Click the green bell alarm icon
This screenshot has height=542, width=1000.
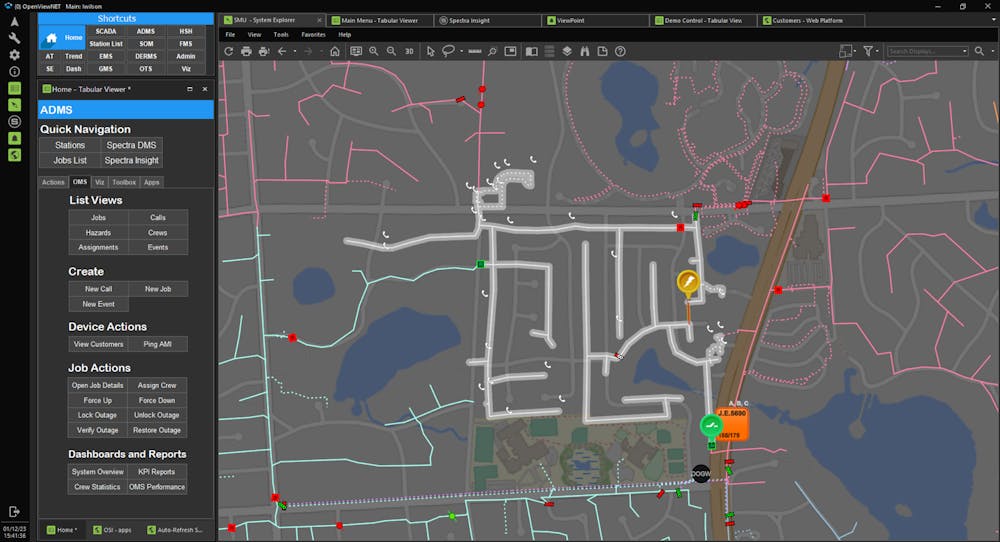[14, 138]
